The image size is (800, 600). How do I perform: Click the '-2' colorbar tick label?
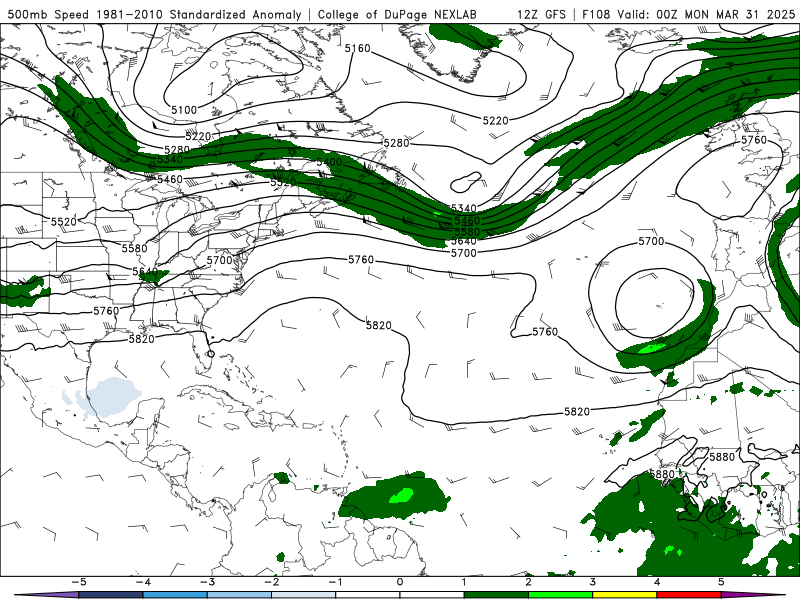271,582
